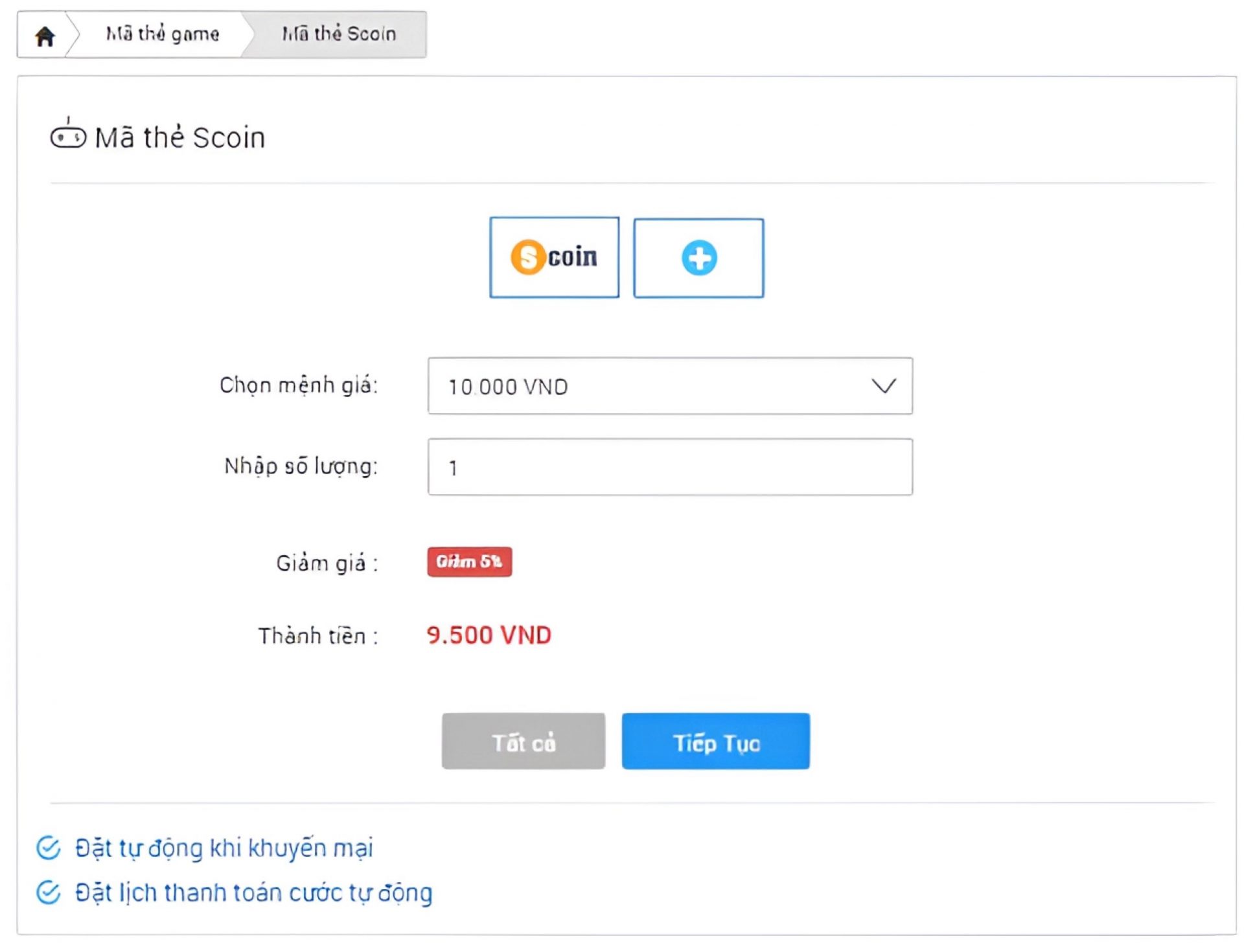The image size is (1244, 952).
Task: Click the Tất cả button
Action: [523, 742]
